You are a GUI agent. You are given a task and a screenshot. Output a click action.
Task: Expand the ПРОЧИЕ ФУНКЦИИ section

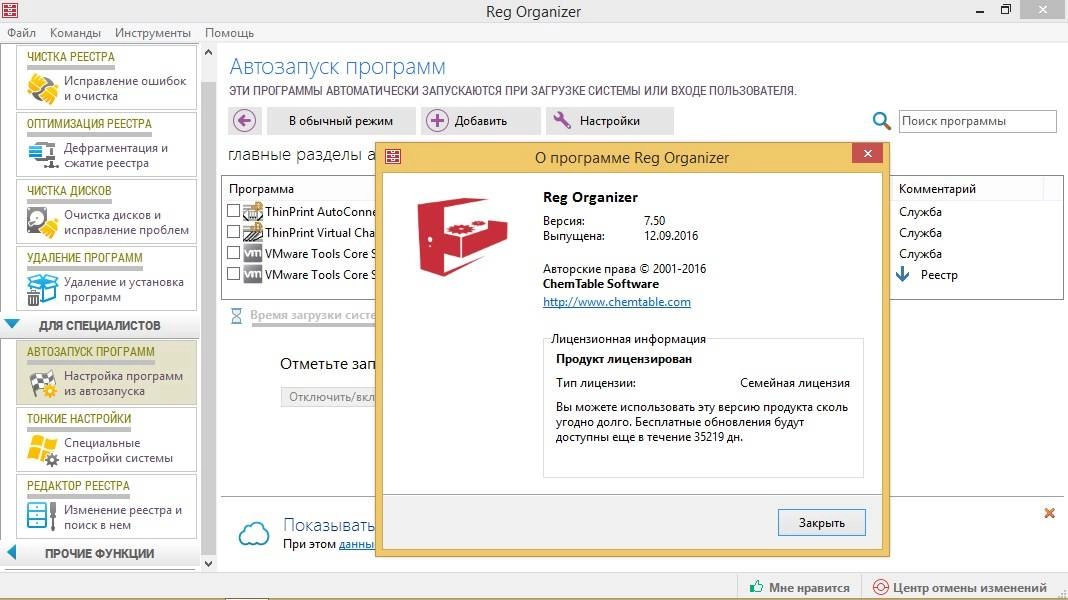(11, 552)
